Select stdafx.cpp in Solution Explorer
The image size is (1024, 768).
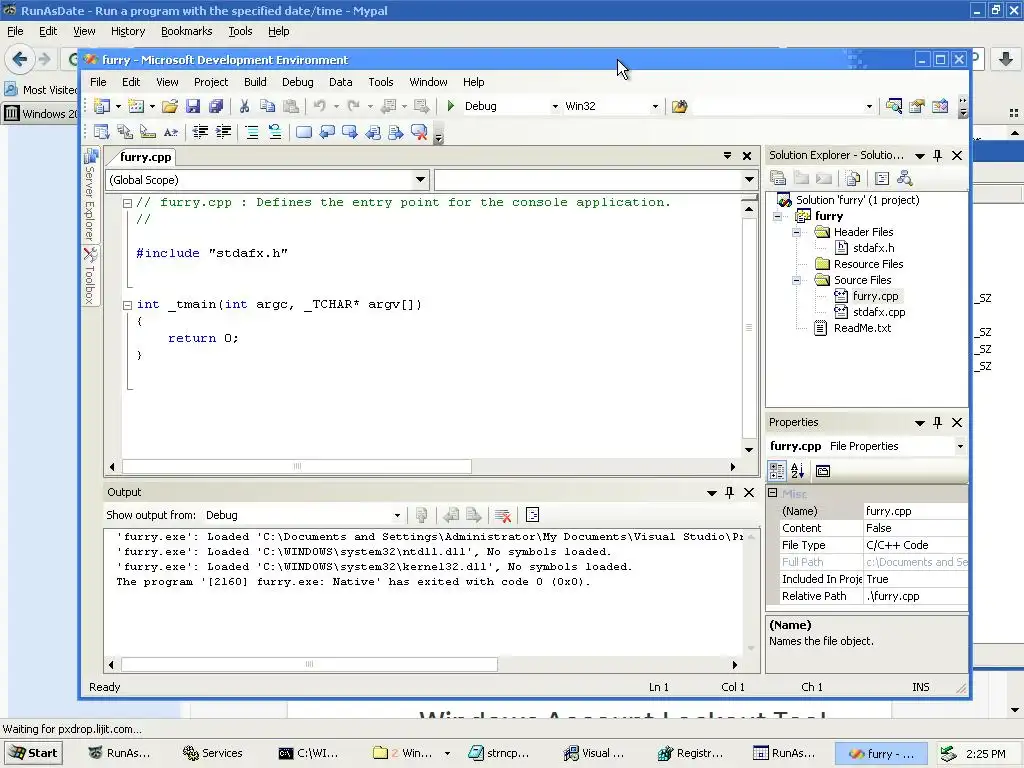click(879, 312)
